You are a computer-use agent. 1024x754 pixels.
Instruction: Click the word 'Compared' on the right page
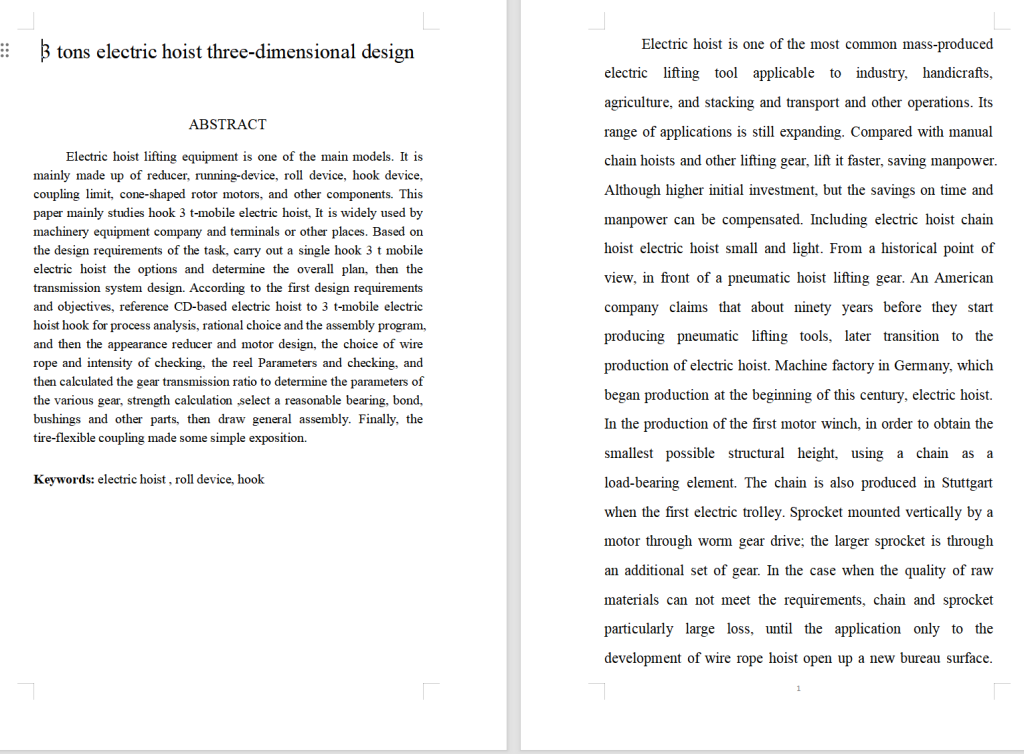[883, 131]
